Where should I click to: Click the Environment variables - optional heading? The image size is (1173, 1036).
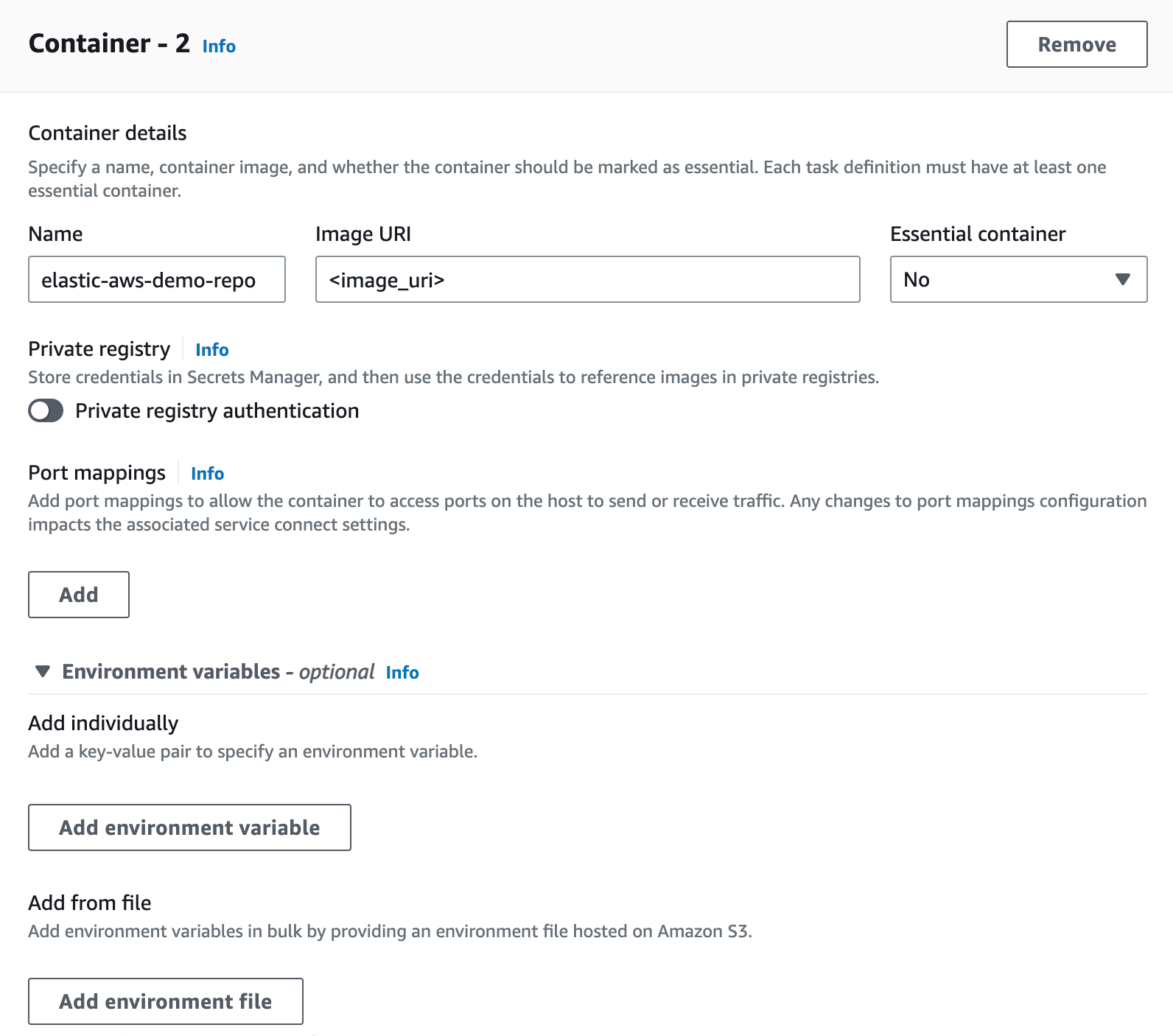click(x=218, y=672)
